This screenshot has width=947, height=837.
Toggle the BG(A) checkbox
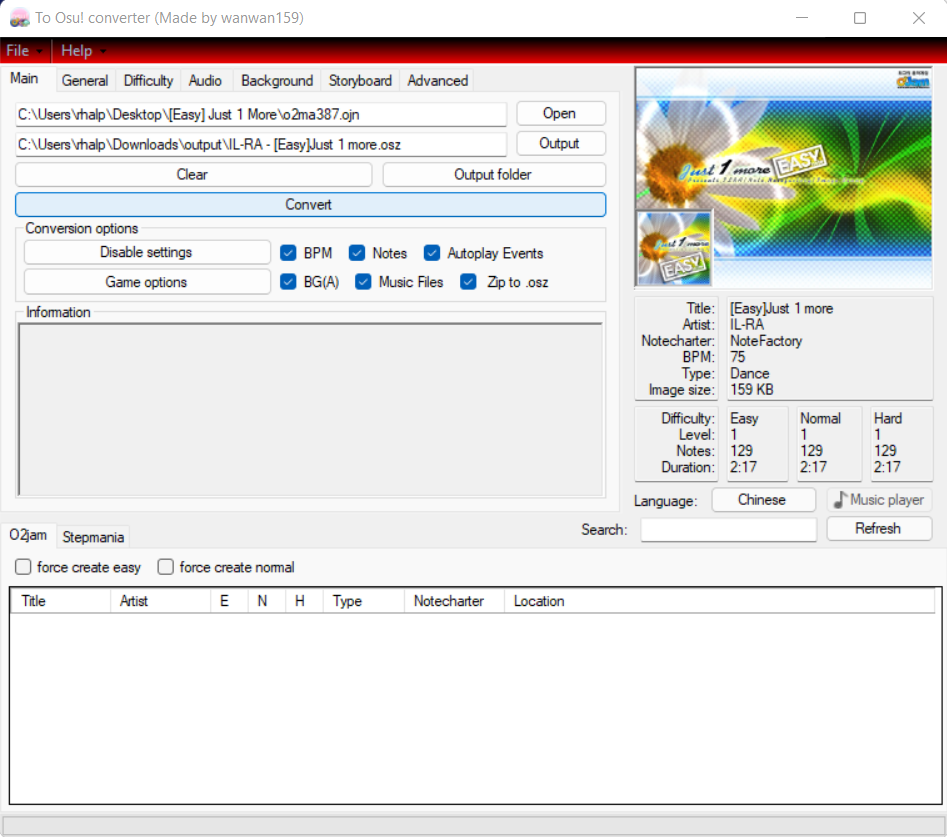[288, 282]
